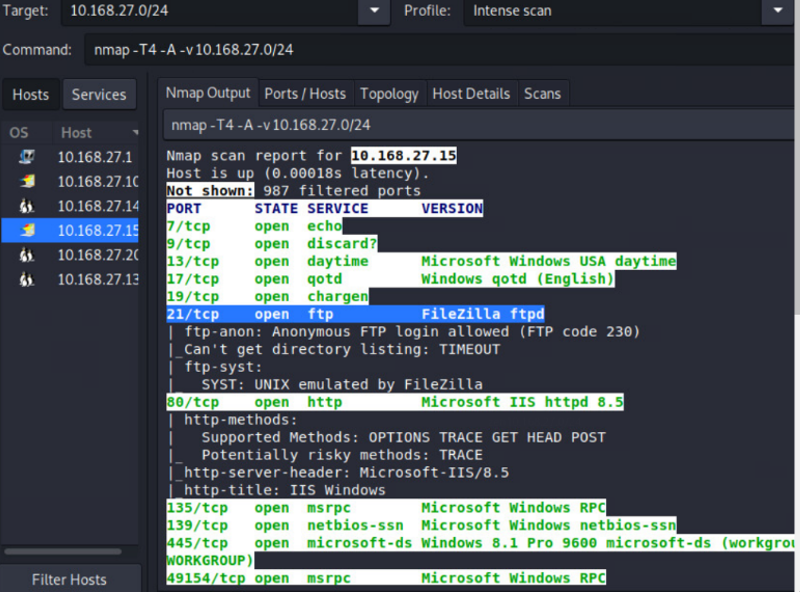Click the Services button
The image size is (800, 592).
(x=99, y=94)
